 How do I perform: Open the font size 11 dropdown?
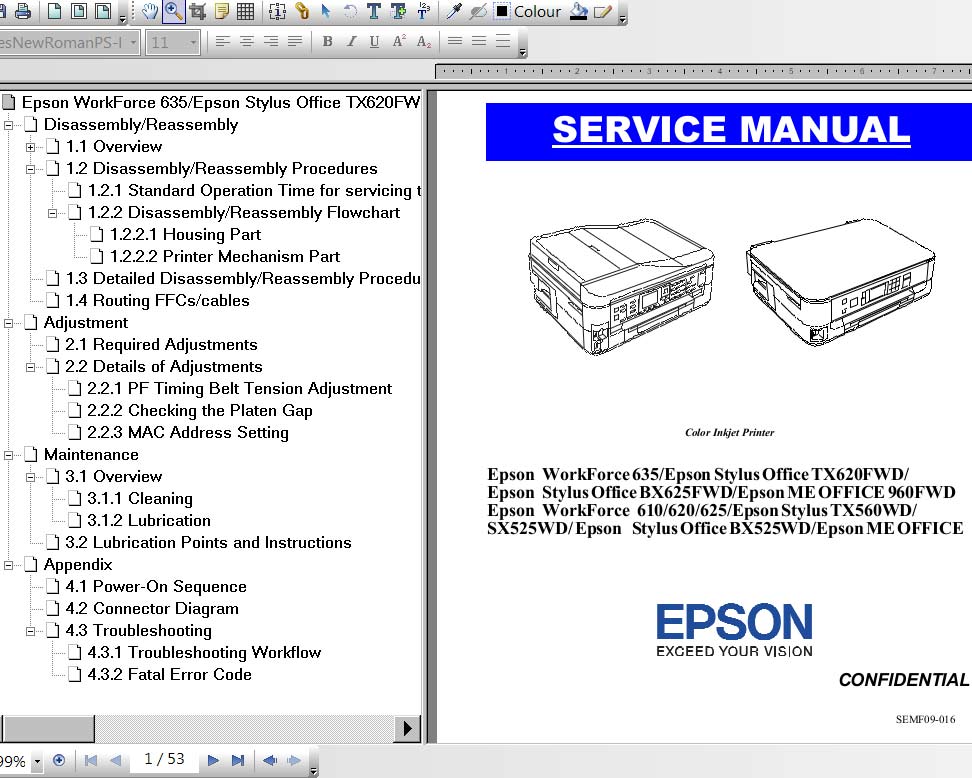click(193, 43)
